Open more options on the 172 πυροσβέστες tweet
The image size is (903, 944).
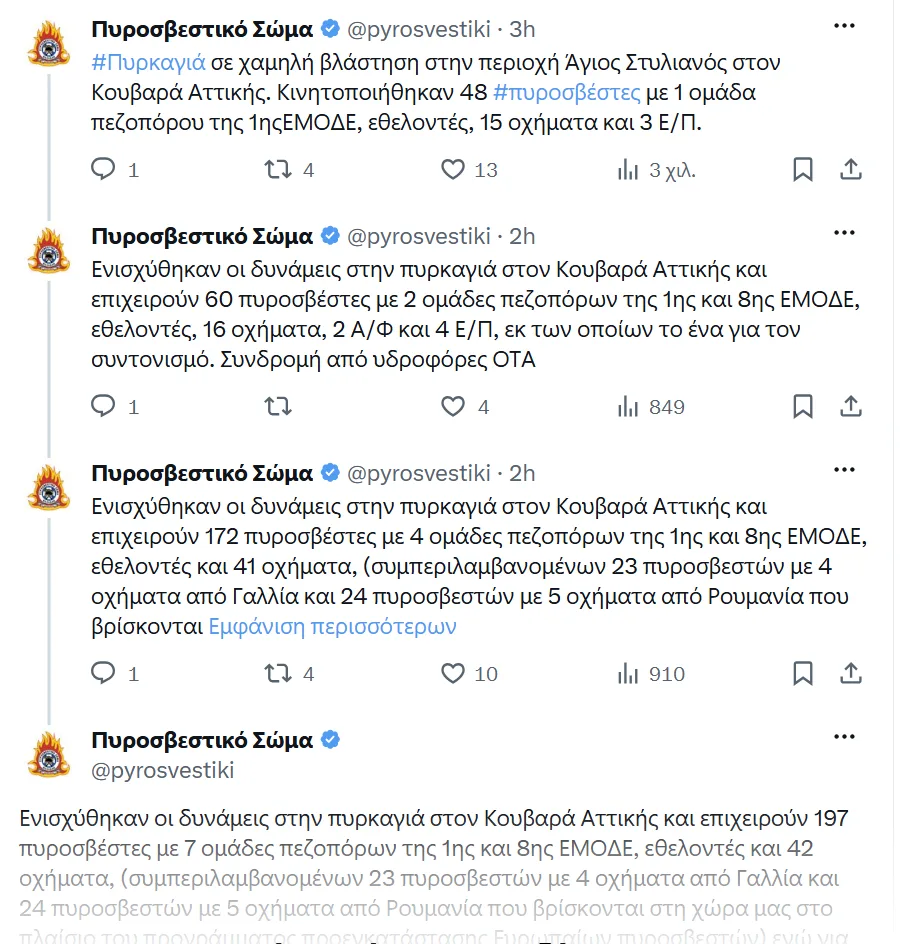pos(844,470)
